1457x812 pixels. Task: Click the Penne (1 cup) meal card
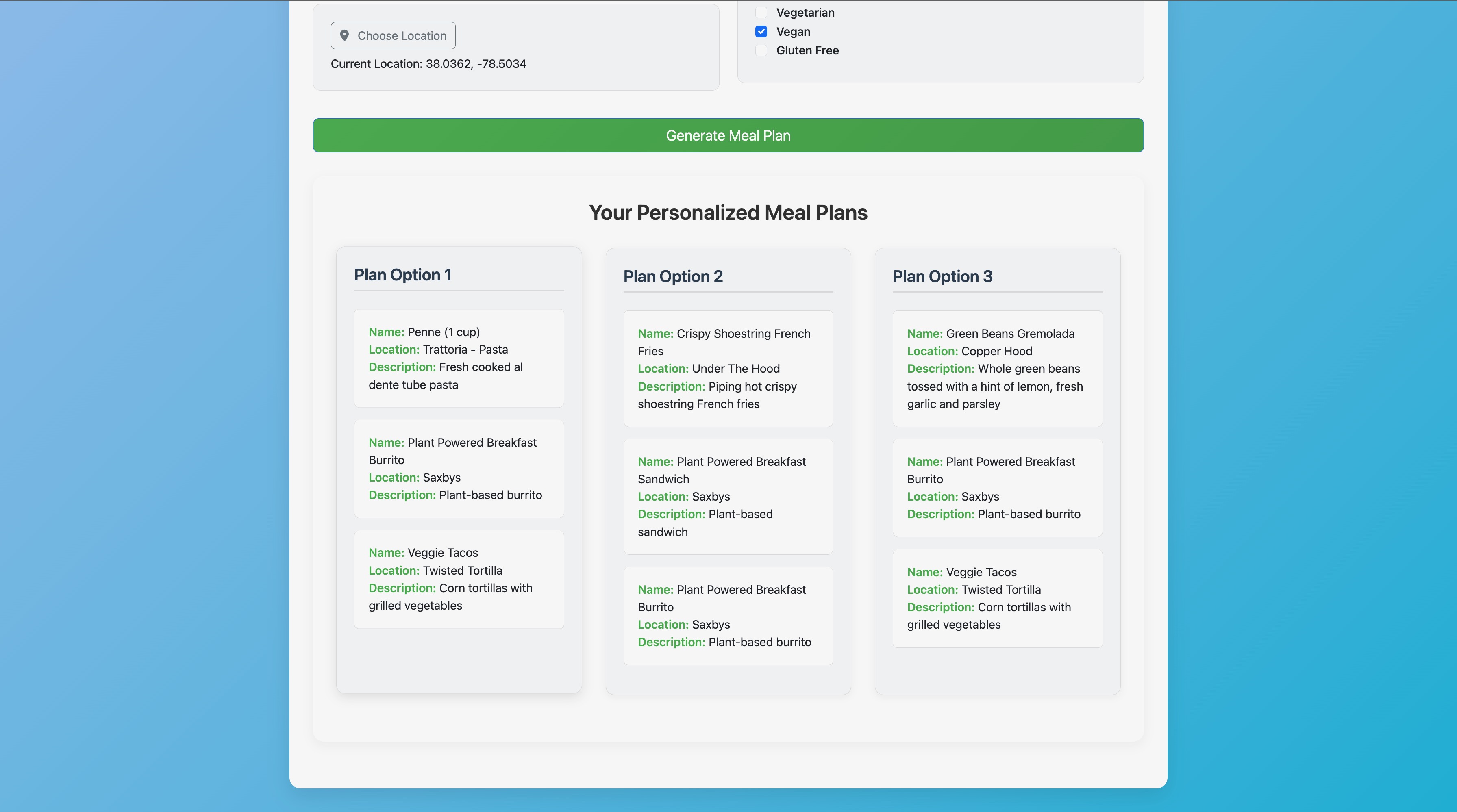coord(459,358)
